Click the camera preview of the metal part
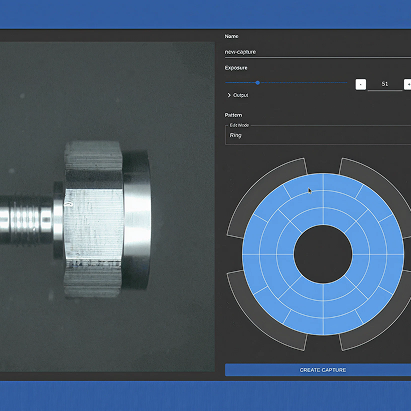 click(107, 207)
